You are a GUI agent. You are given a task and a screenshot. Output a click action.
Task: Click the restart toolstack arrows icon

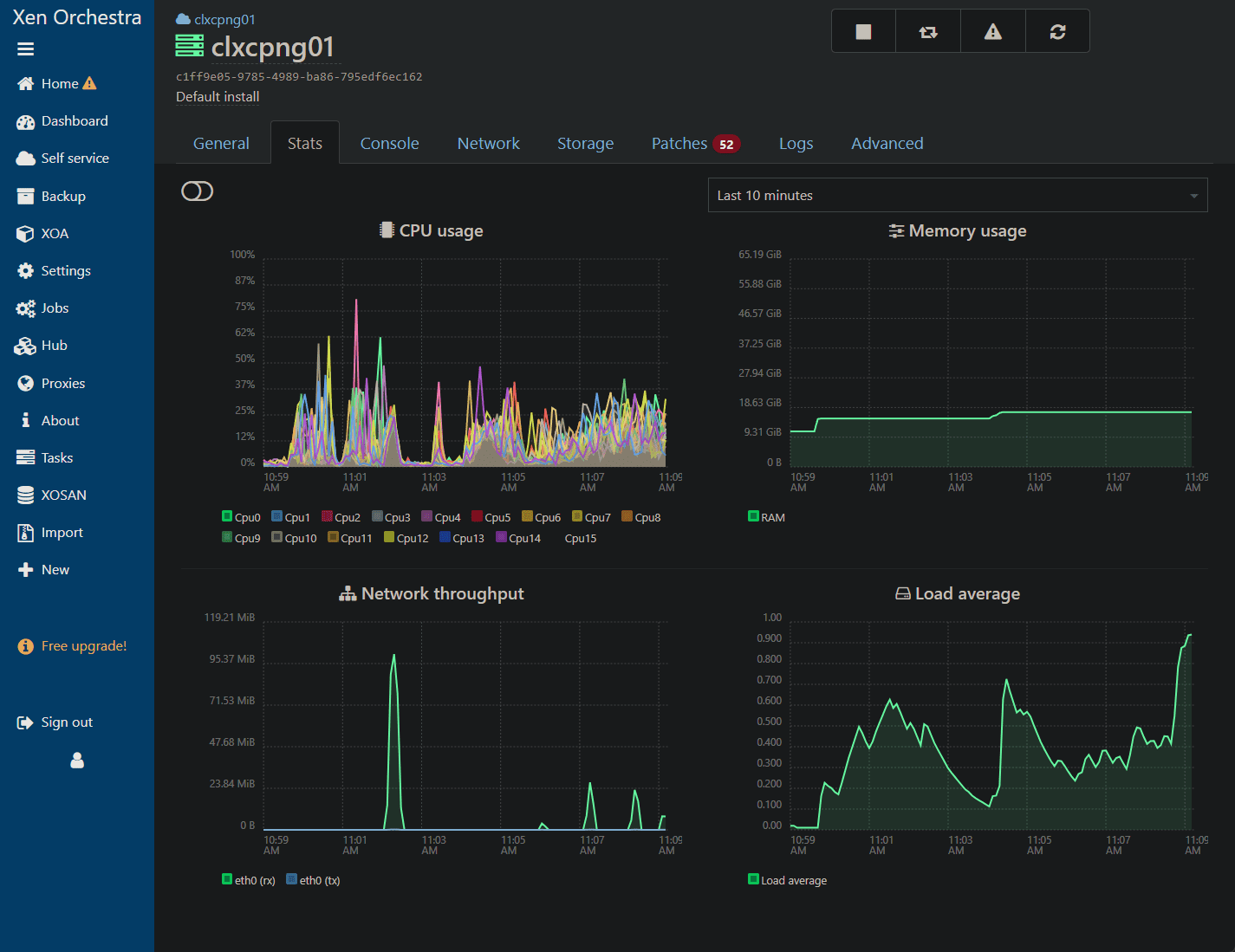pos(928,32)
